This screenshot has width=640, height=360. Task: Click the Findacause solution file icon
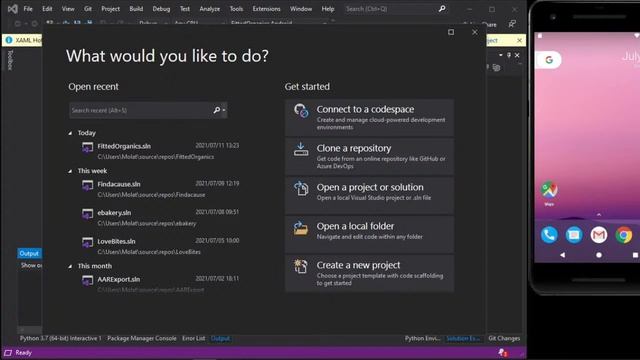87,186
